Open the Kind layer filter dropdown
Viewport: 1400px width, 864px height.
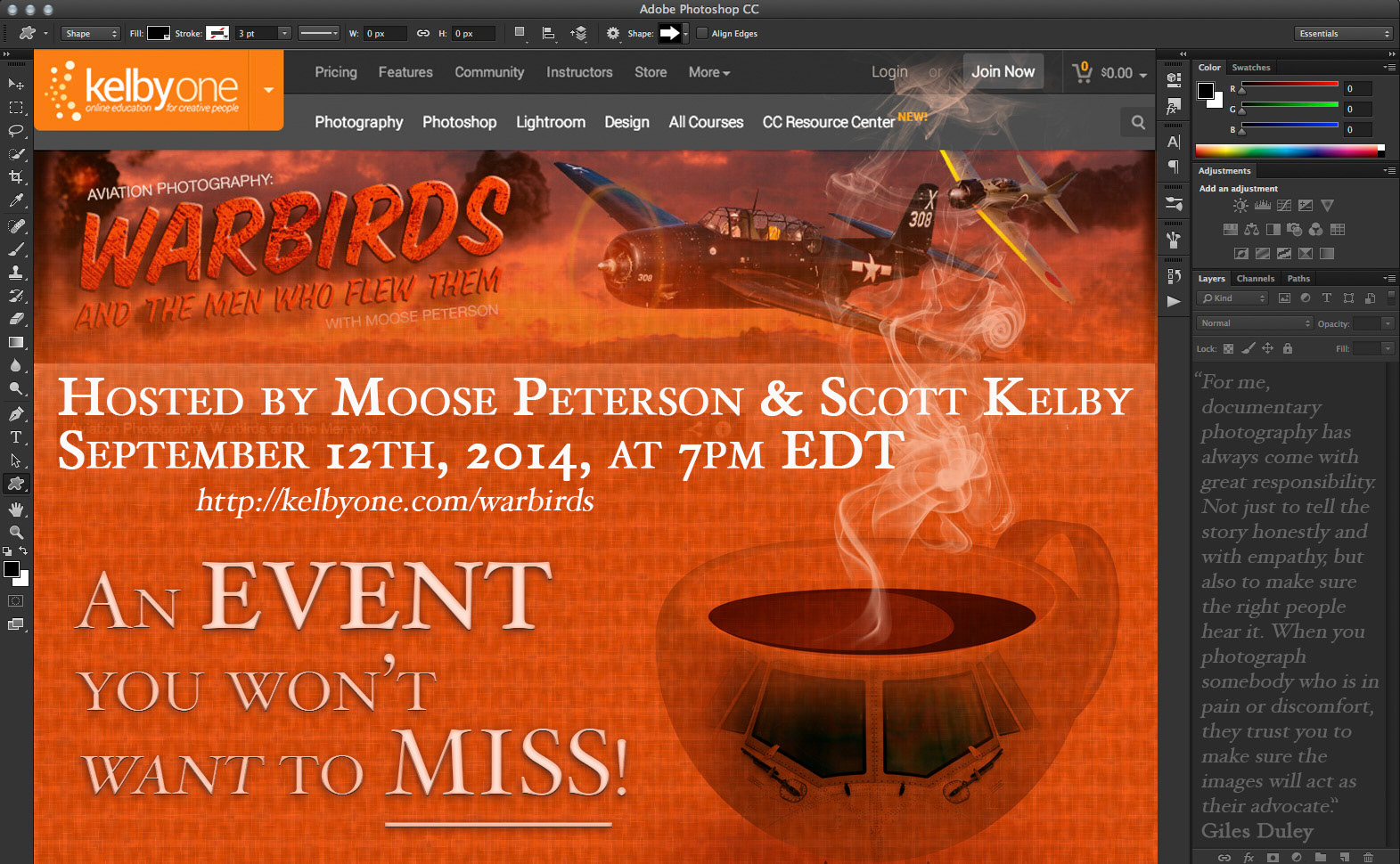1232,298
